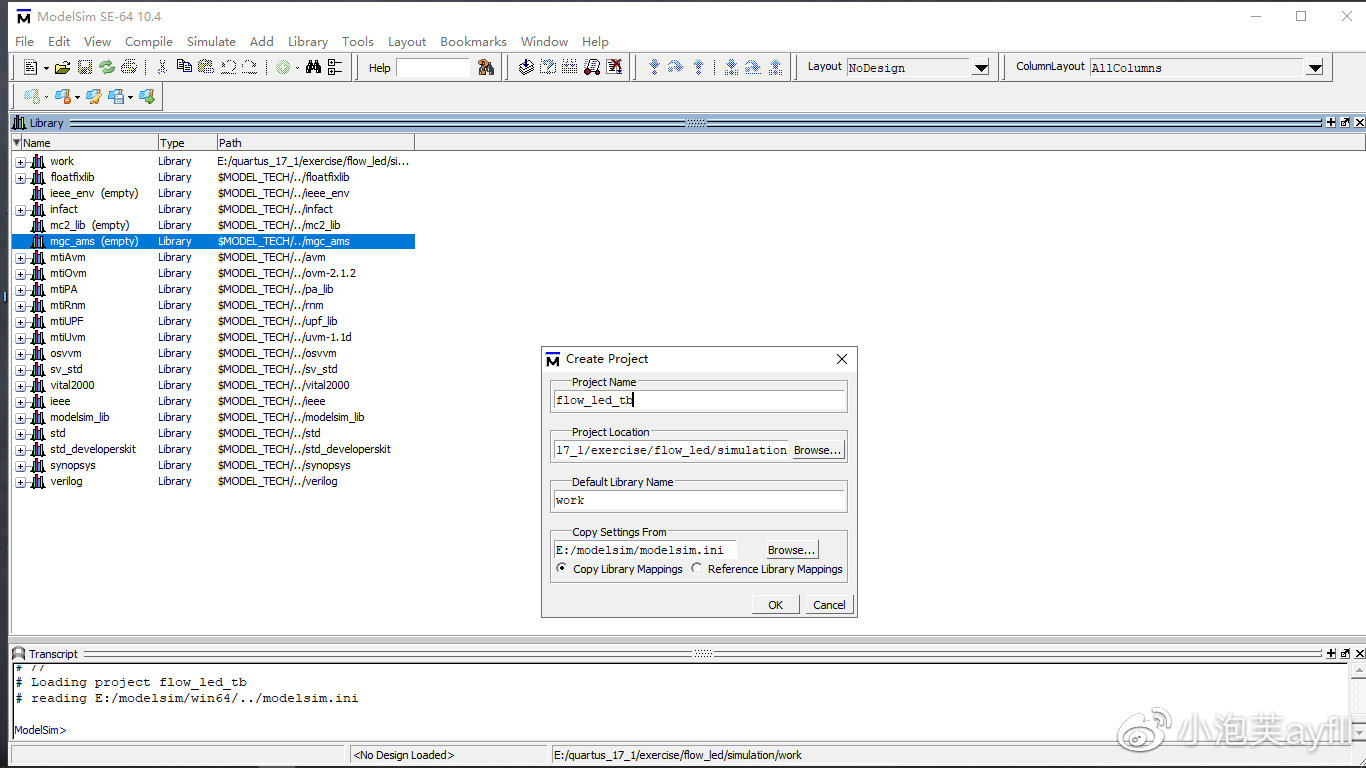Click the green Reload toolbar icon
This screenshot has height=768, width=1366.
[x=107, y=67]
